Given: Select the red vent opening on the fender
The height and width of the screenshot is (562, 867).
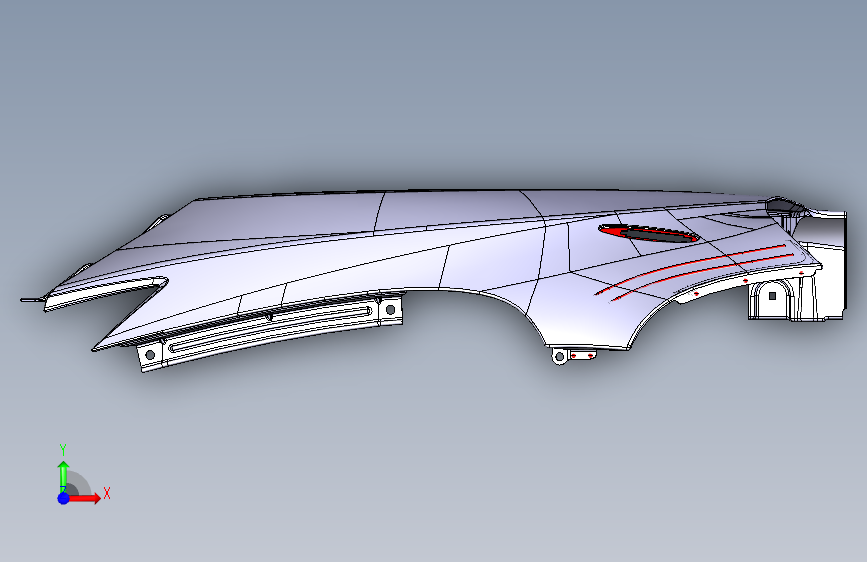Looking at the screenshot, I should click(x=649, y=233).
